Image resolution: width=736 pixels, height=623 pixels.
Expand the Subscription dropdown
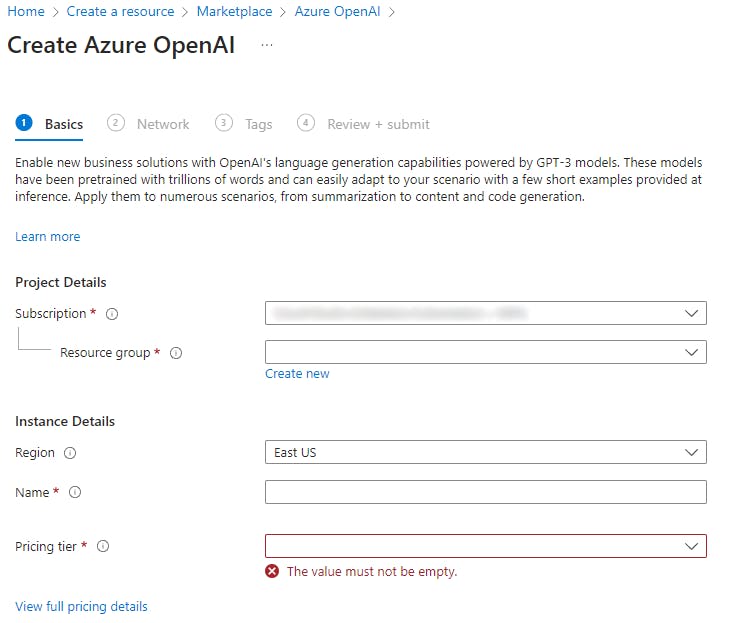coord(486,313)
